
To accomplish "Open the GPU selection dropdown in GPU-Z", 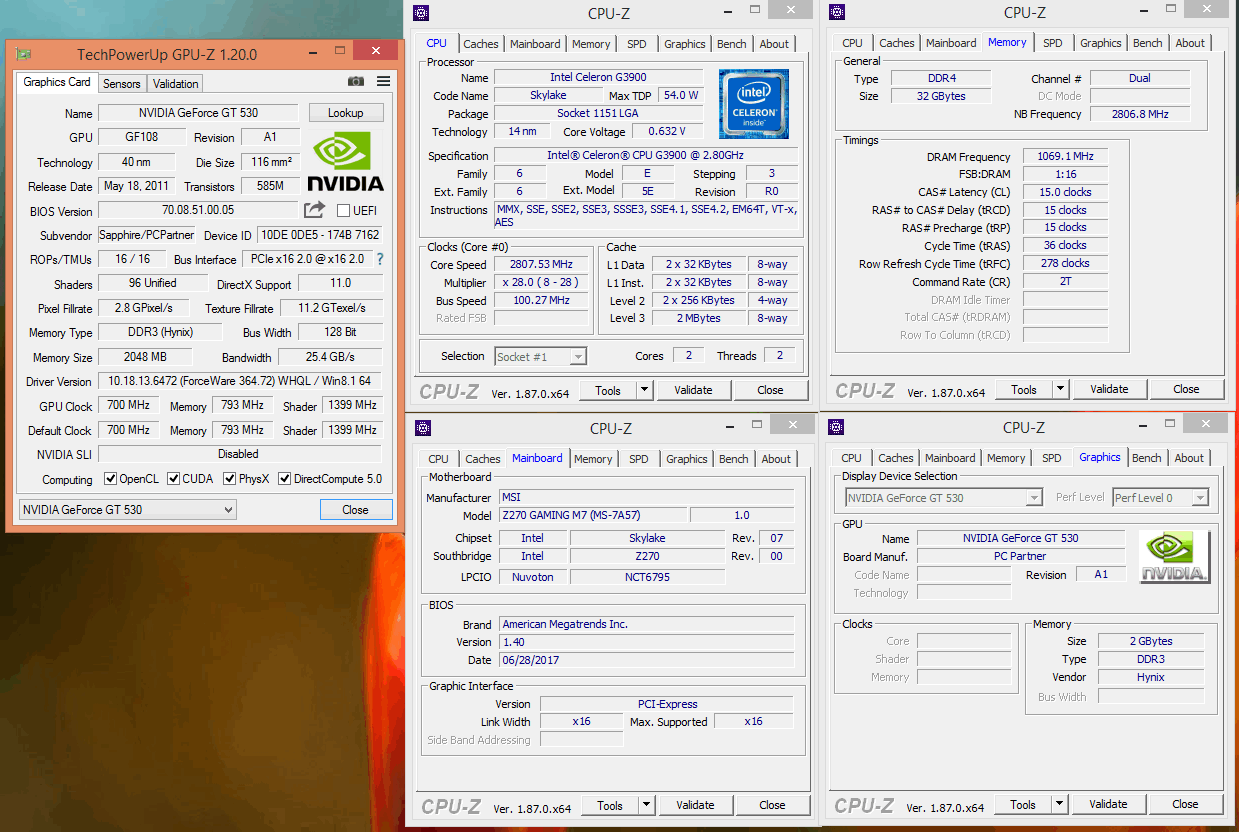I will tap(127, 510).
